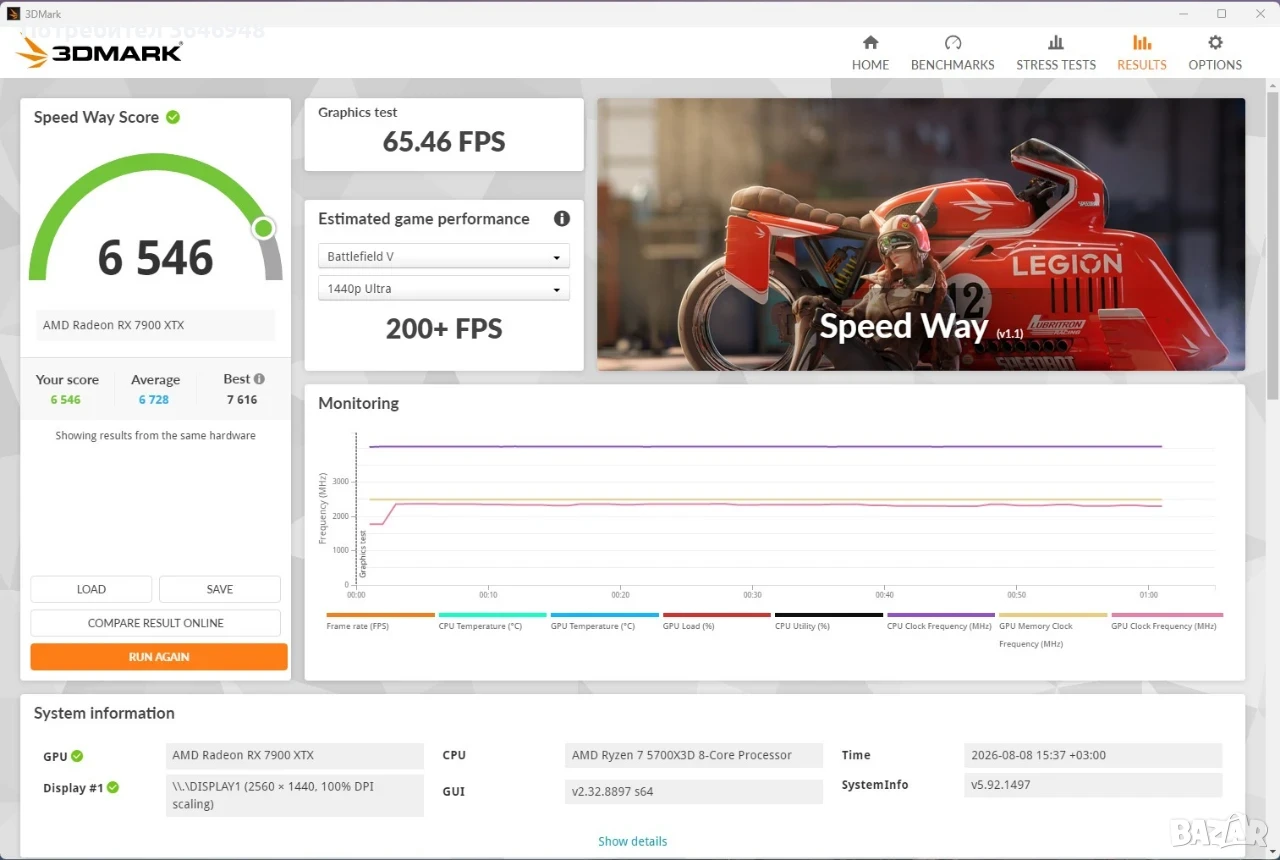Click the Average score value 6 728
Image resolution: width=1280 pixels, height=860 pixels.
[154, 400]
